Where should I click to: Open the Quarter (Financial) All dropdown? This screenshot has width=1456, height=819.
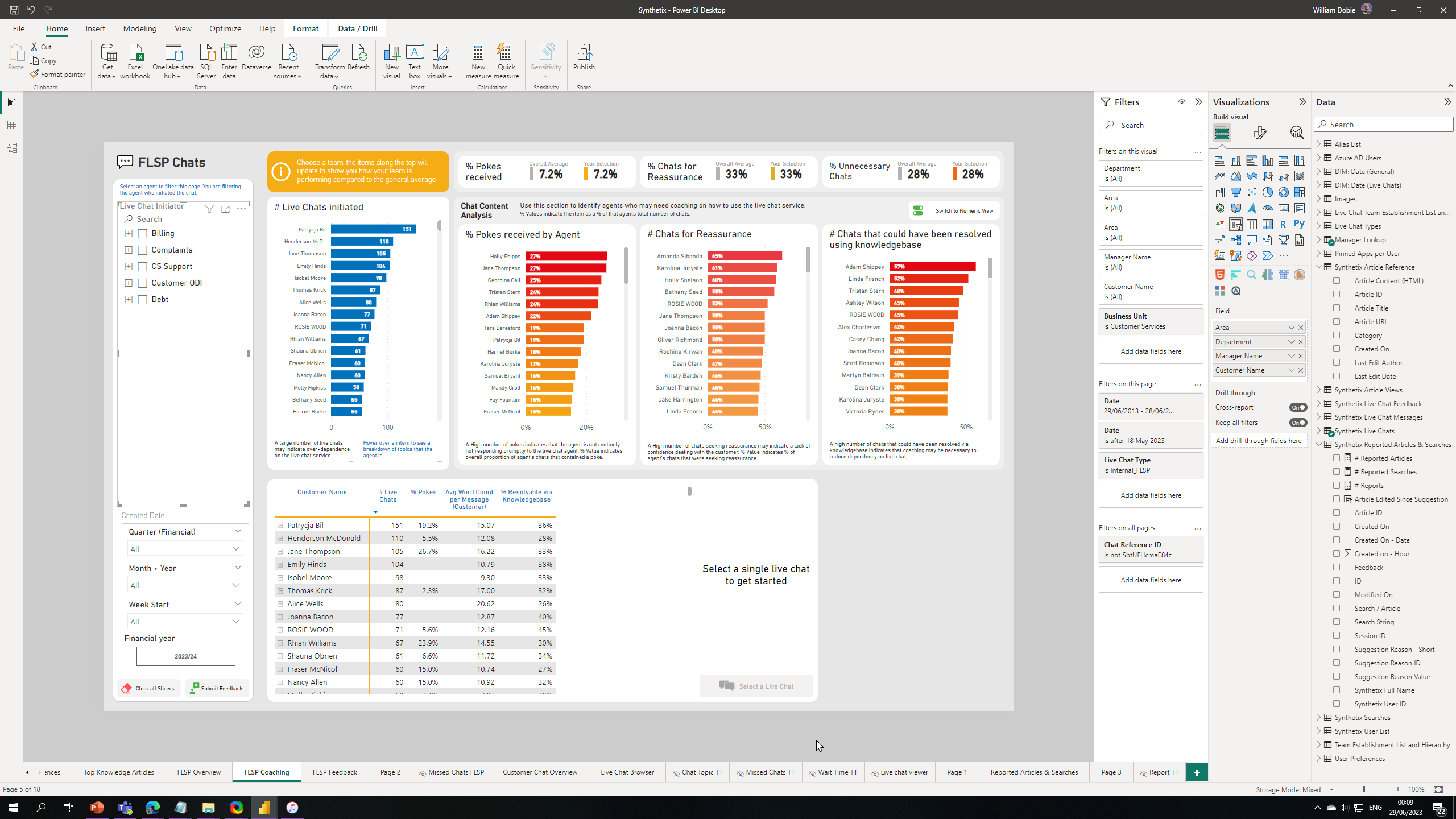(185, 549)
